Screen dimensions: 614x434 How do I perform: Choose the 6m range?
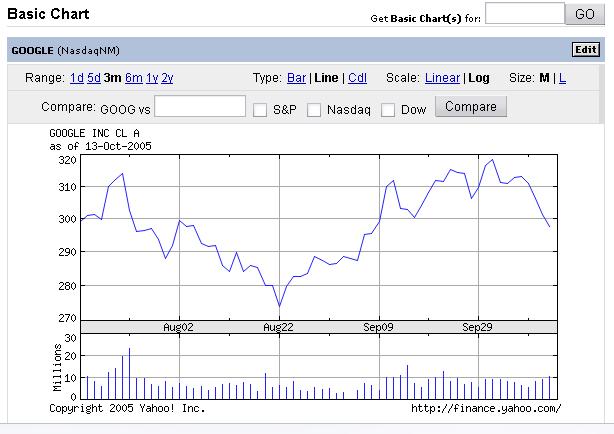[133, 78]
